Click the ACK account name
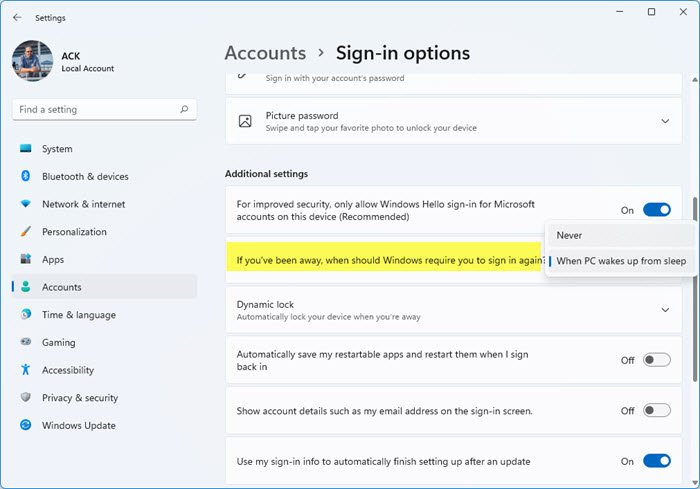Image resolution: width=700 pixels, height=489 pixels. (71, 56)
